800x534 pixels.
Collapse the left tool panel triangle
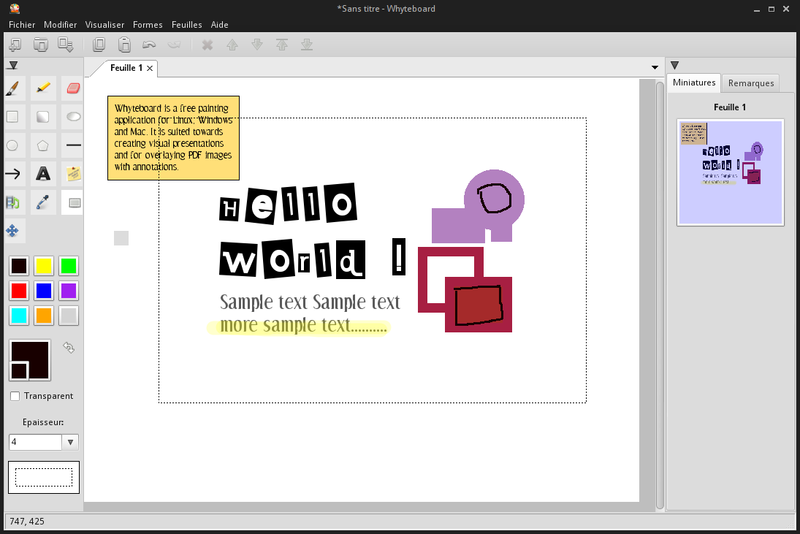click(13, 65)
